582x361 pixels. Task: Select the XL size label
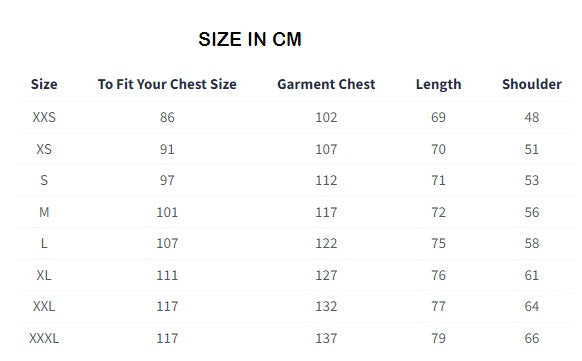pos(44,275)
